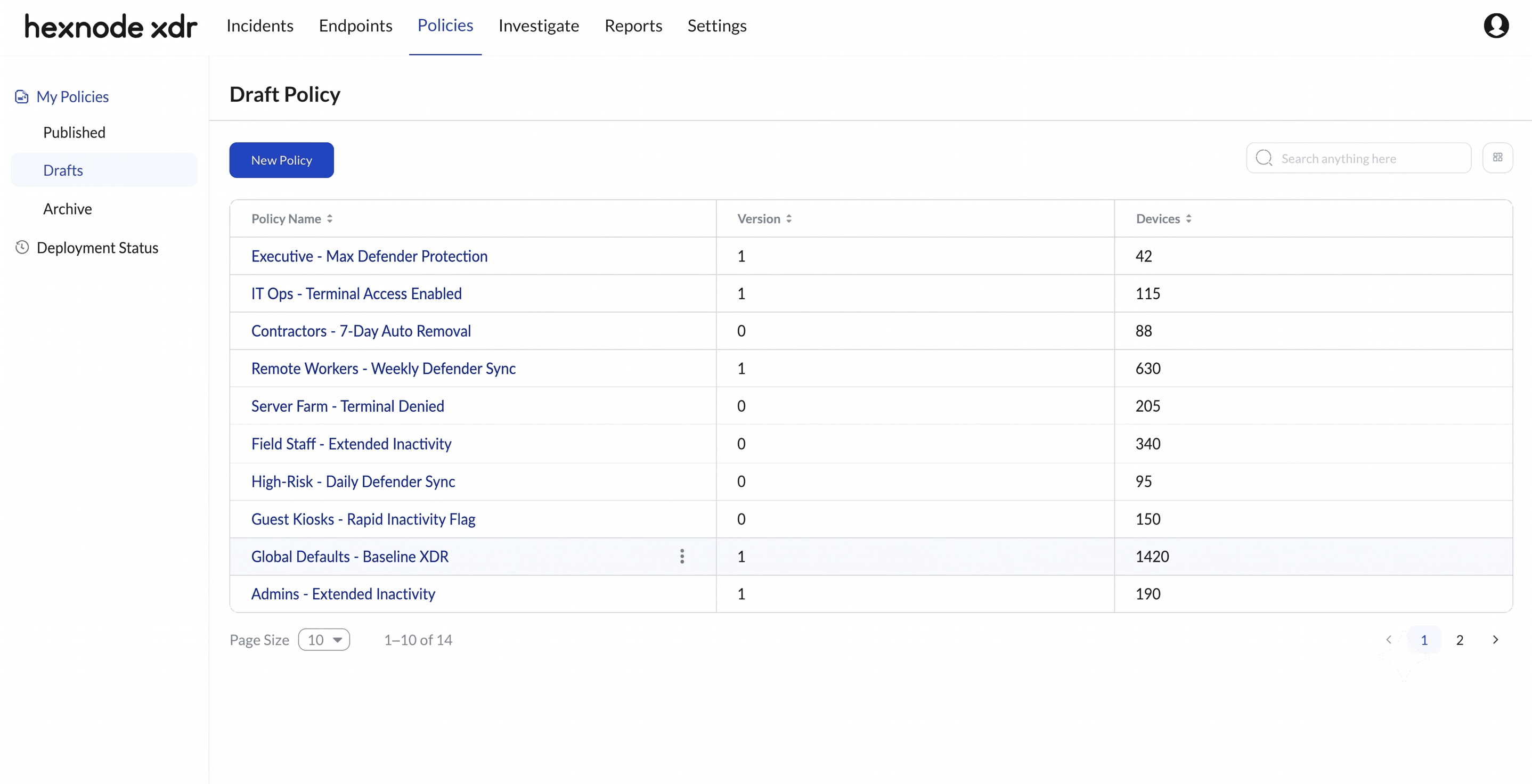
Task: Open three-dot menu for Global Defaults row
Action: [682, 556]
